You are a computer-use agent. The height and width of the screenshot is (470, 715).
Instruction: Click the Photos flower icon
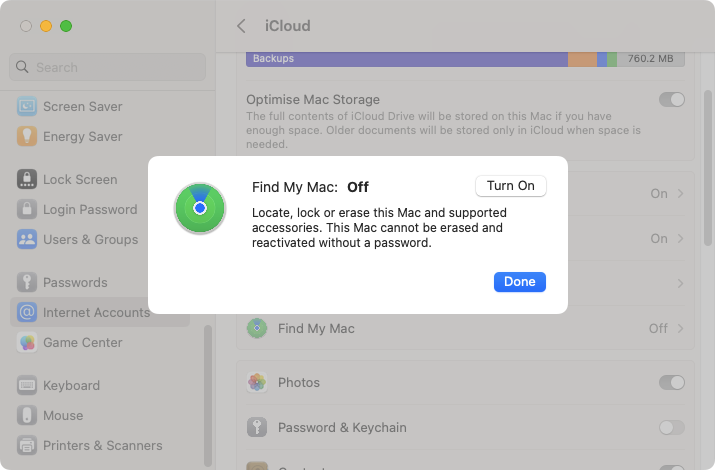257,382
